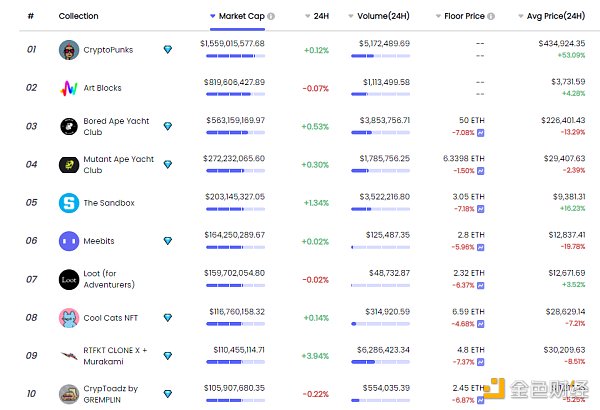Click the Meebits collection icon
Screen dimensions: 600x410
[68, 241]
